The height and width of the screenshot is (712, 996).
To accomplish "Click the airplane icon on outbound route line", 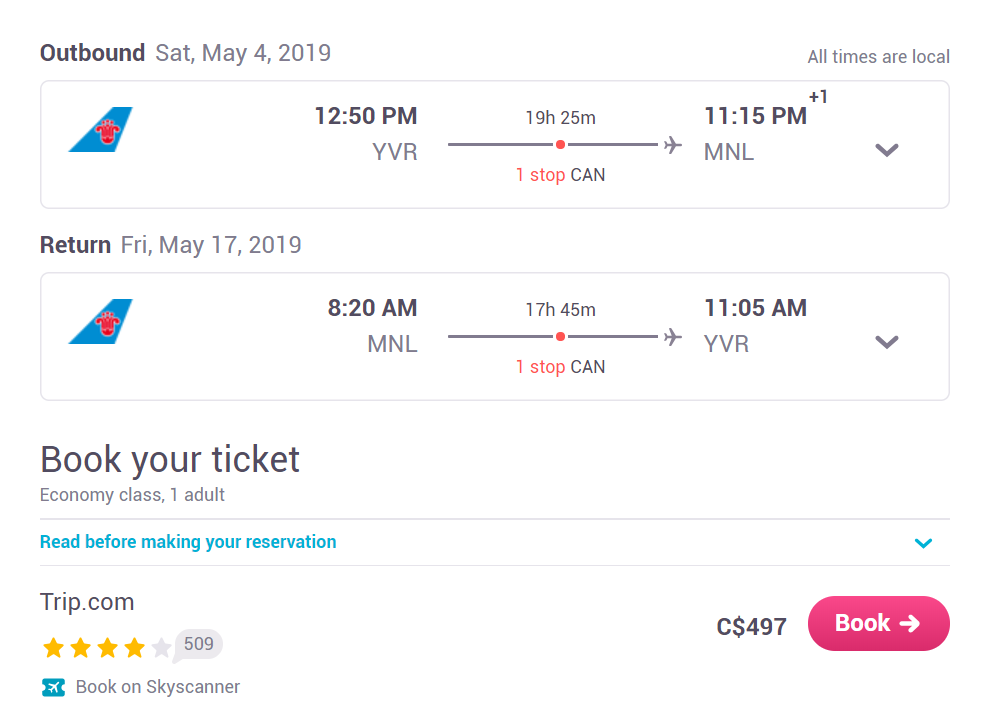I will (673, 145).
